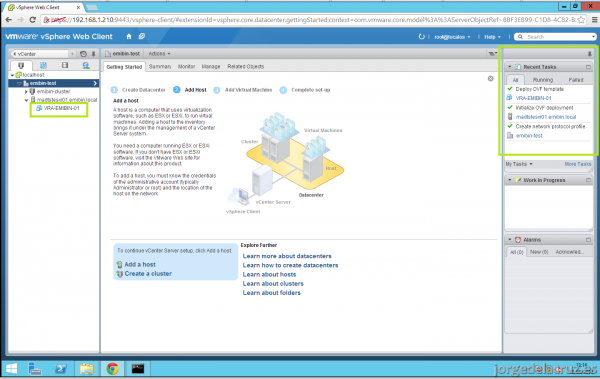Select the Getting Started tab

124,67
